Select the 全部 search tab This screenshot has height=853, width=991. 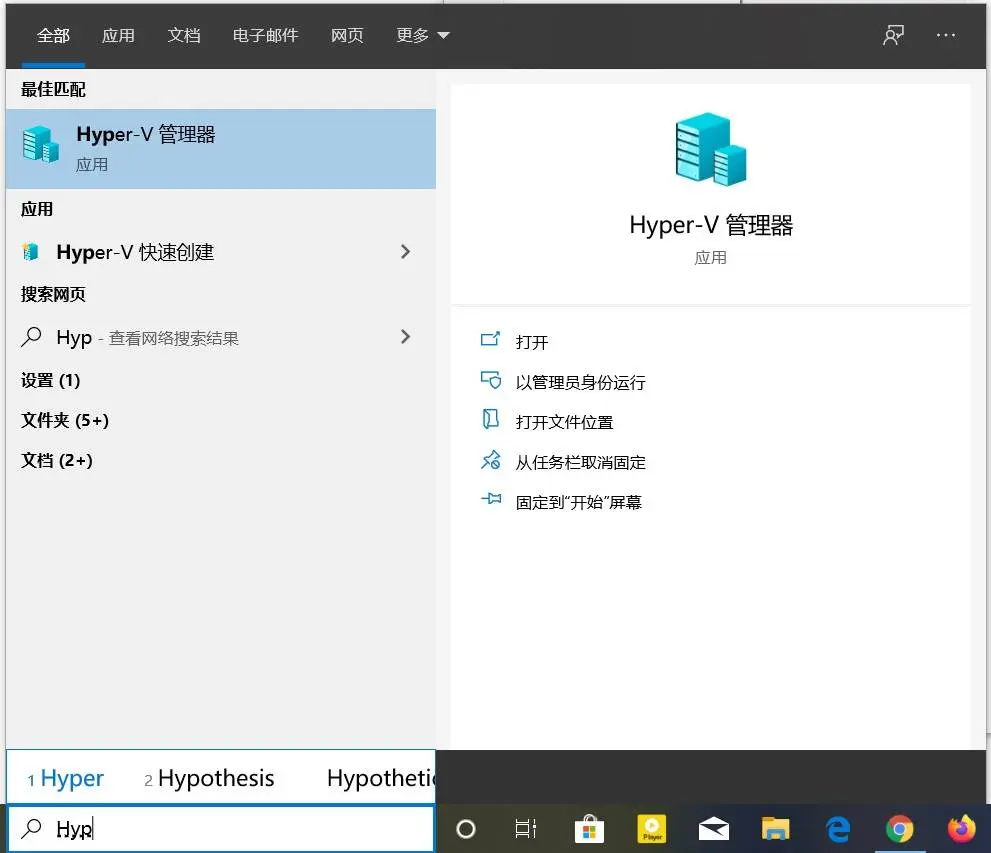point(53,35)
